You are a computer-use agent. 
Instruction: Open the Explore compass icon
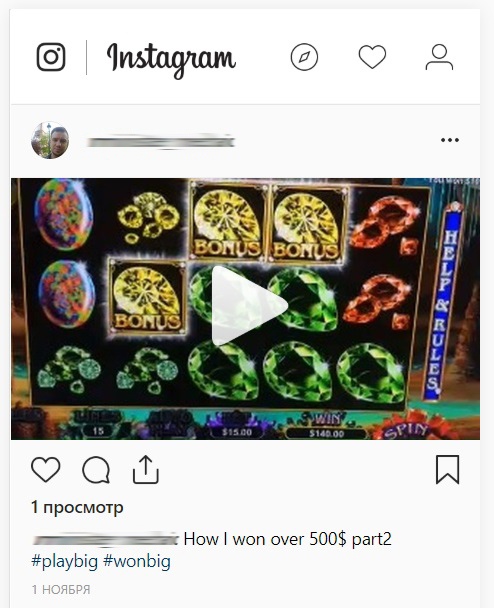click(x=304, y=57)
